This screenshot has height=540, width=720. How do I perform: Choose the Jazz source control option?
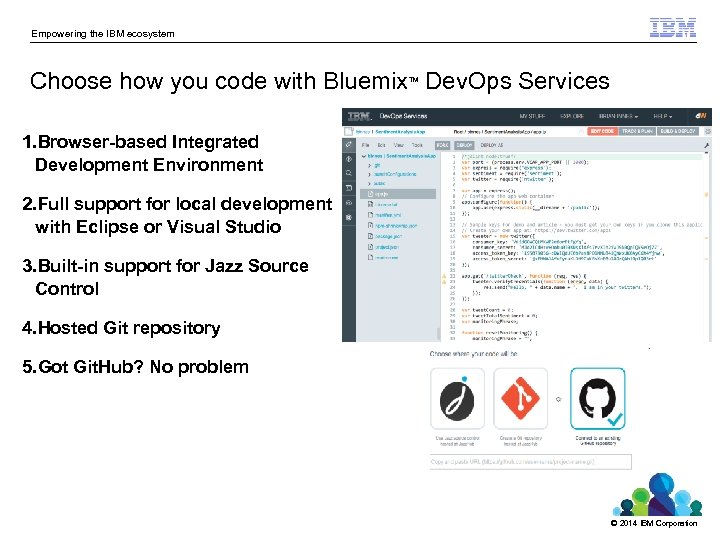(457, 399)
